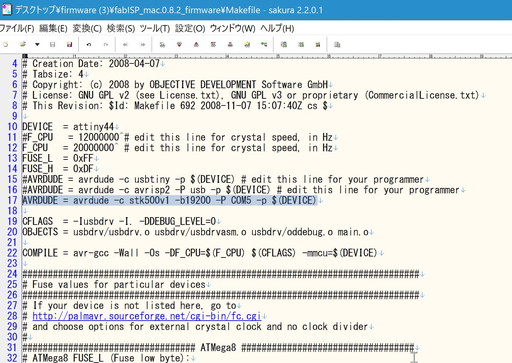Screen dimensions: 512x363
Task: Open the 検索(S) menu
Action: coord(121,29)
